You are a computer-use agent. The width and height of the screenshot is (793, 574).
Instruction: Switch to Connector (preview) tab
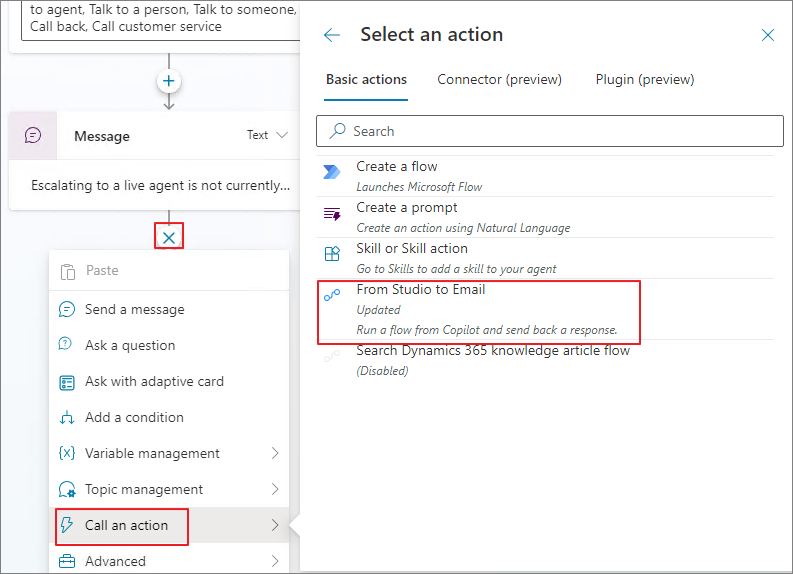[499, 80]
